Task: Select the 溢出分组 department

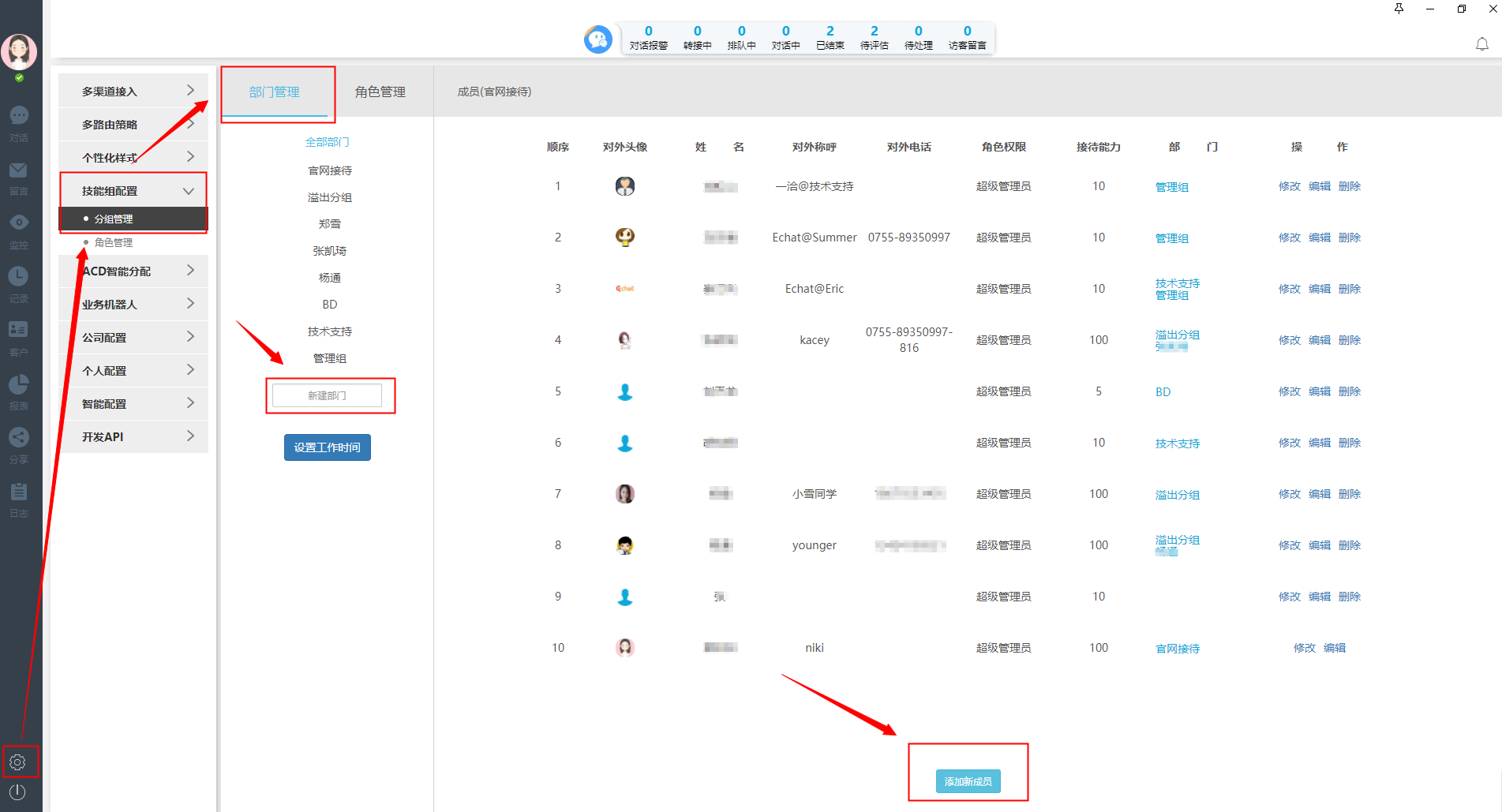Action: (x=330, y=197)
